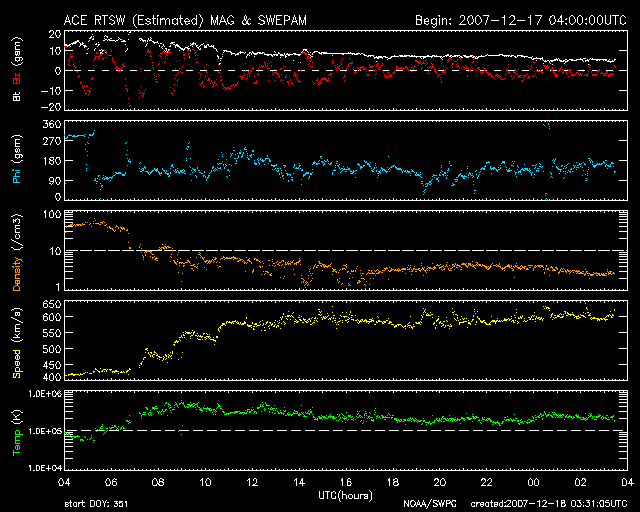Viewport: 640px width, 512px height.
Task: Click the orange 'Density' axis label
Action: (x=17, y=274)
